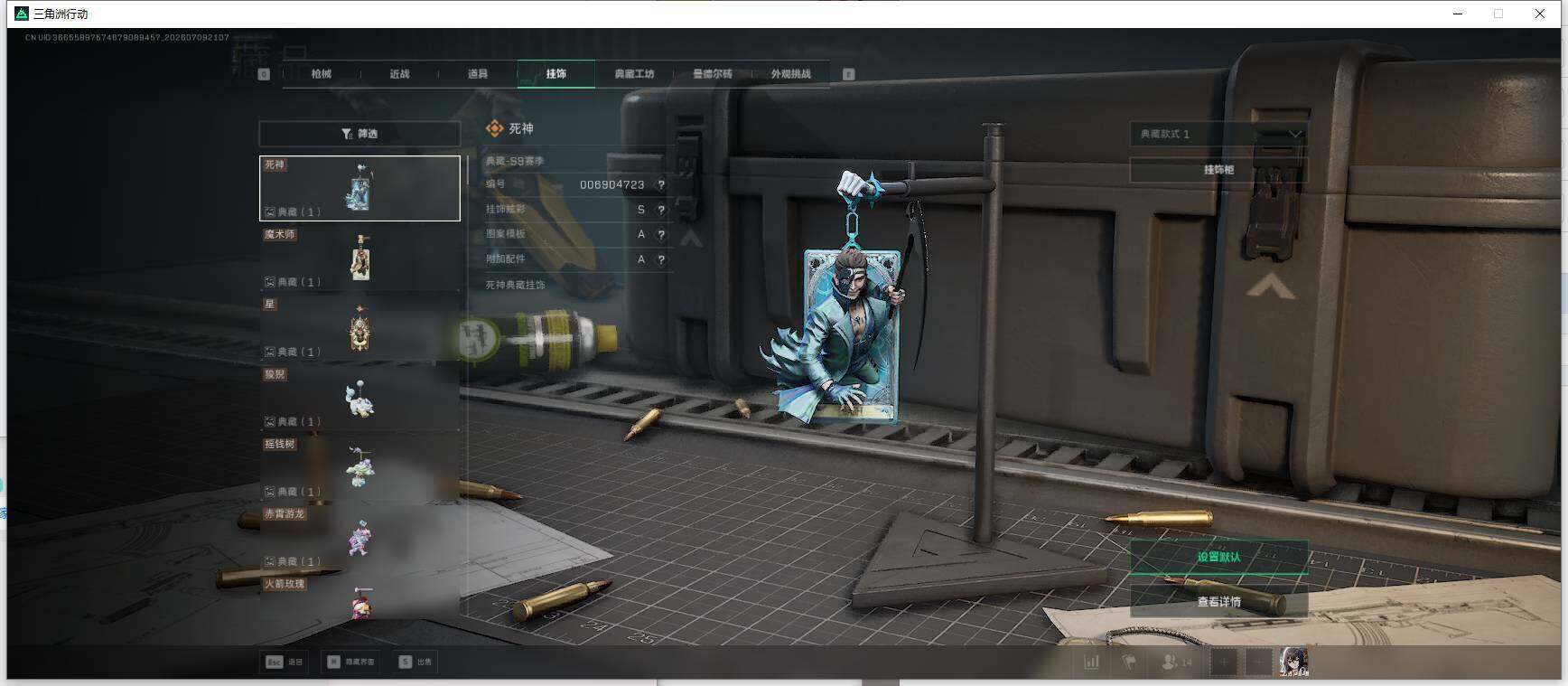The width and height of the screenshot is (1568, 686).
Task: Open the statistics bar chart icon
Action: (x=1091, y=663)
